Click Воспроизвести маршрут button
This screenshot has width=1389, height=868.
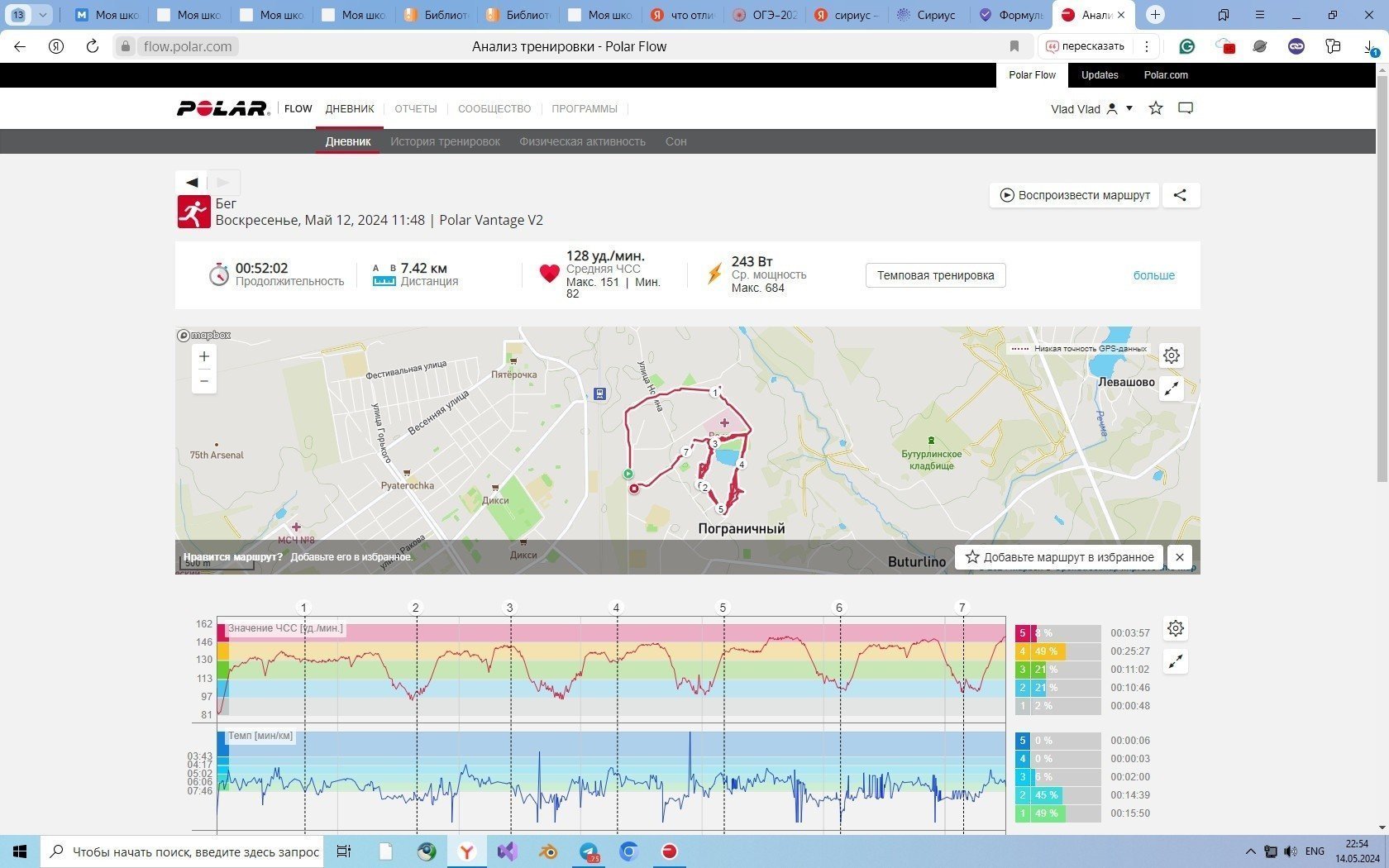coord(1075,195)
